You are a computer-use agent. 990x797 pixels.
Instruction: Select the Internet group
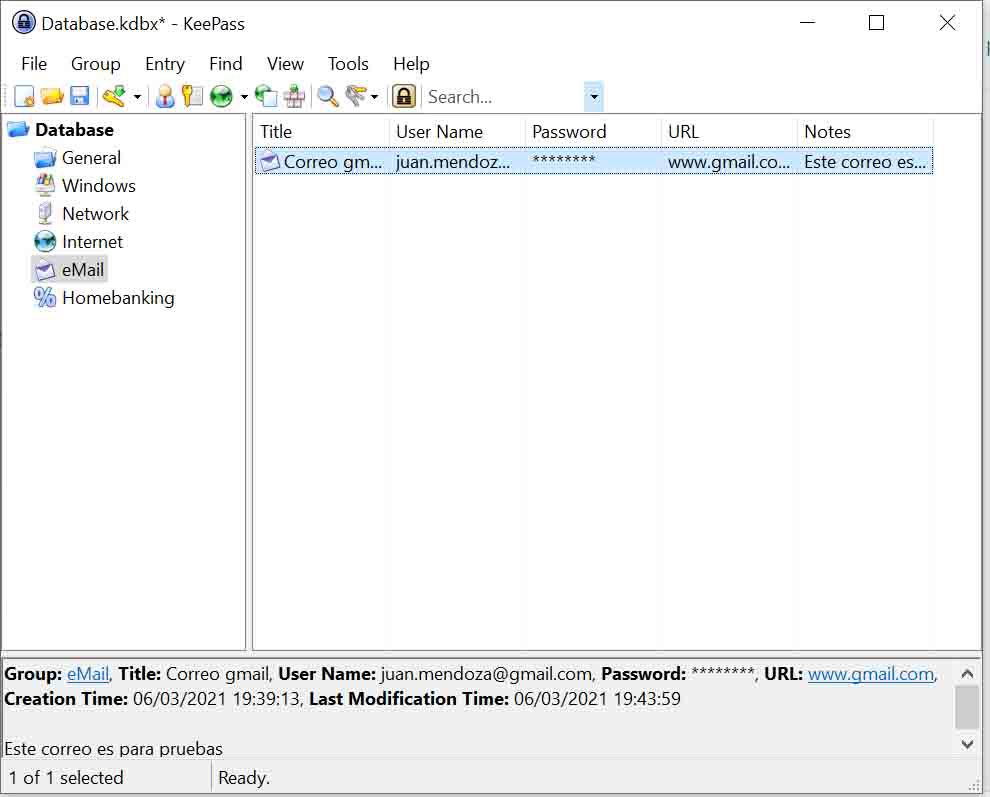[x=92, y=241]
